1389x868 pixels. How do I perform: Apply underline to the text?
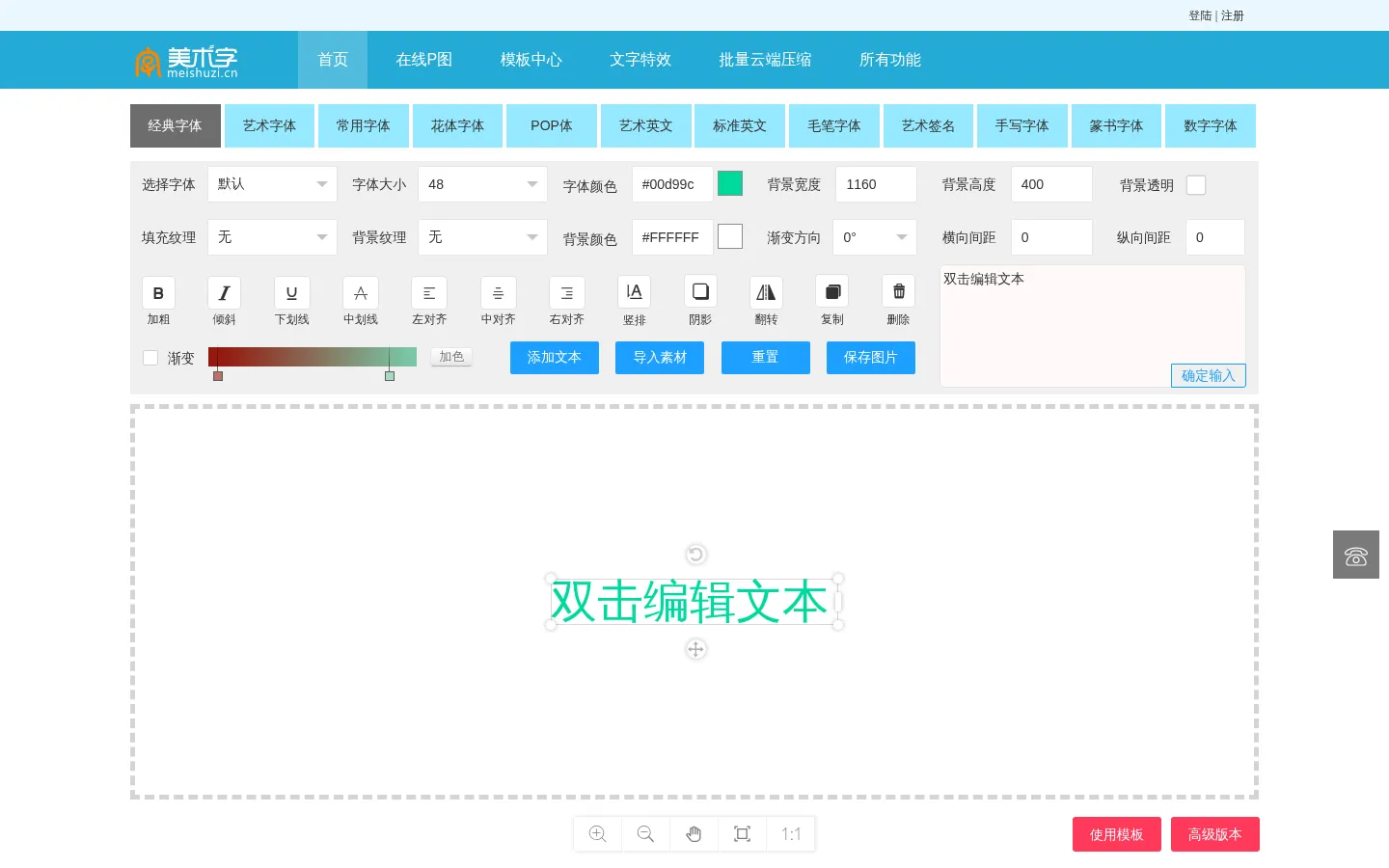pos(291,293)
